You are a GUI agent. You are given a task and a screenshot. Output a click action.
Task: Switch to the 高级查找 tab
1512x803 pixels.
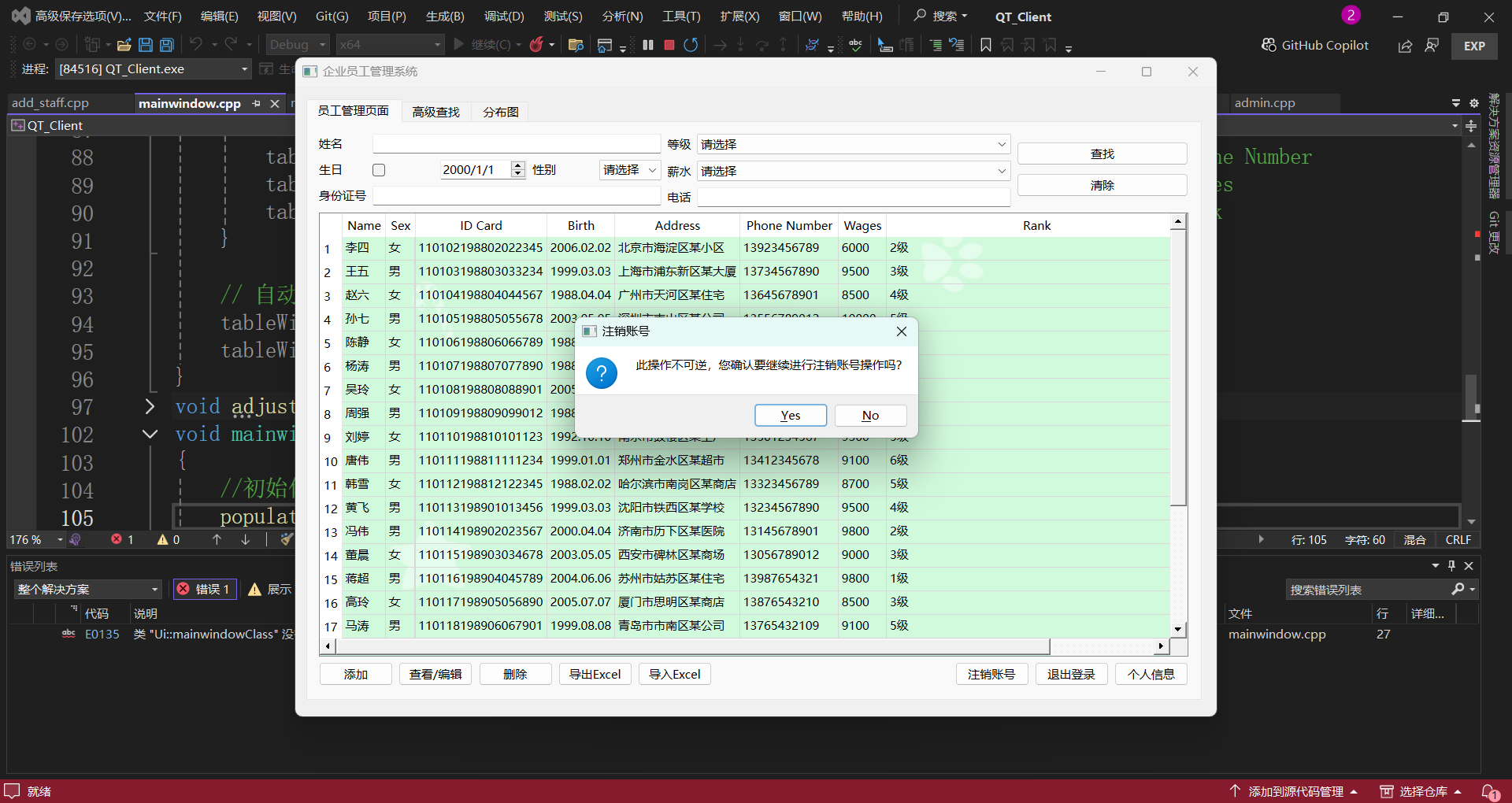point(435,112)
